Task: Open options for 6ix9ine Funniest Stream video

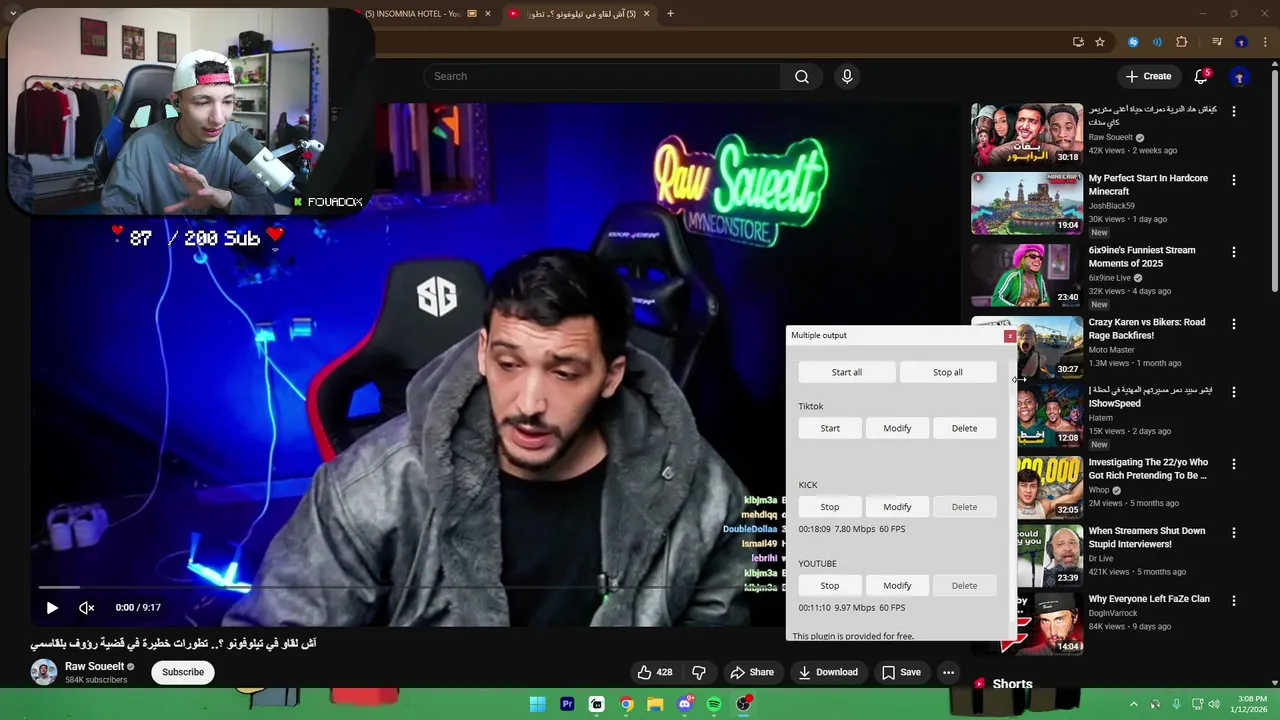Action: (1233, 252)
